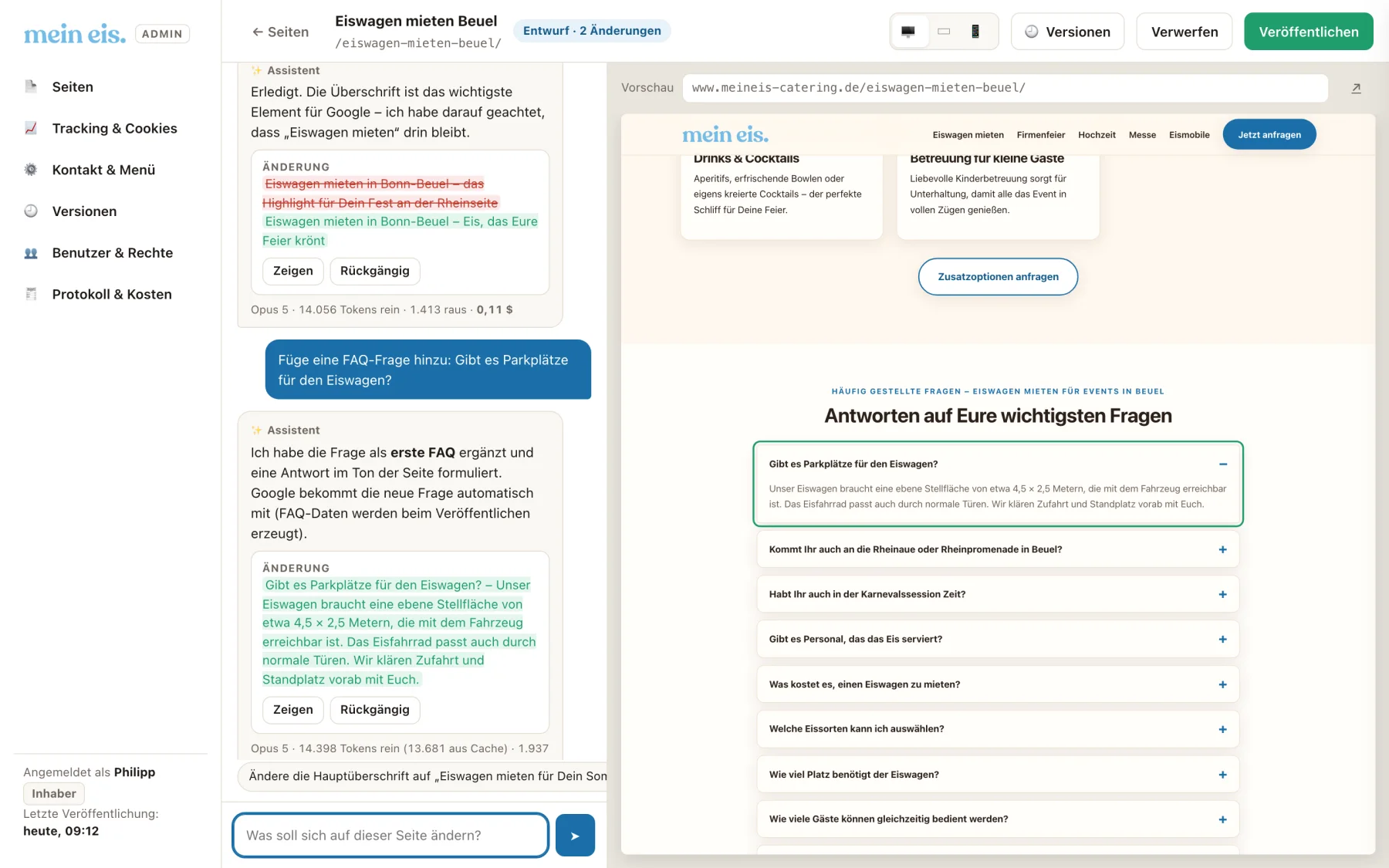Image resolution: width=1389 pixels, height=868 pixels.
Task: Click the preview URL address field
Action: pyautogui.click(x=1005, y=88)
